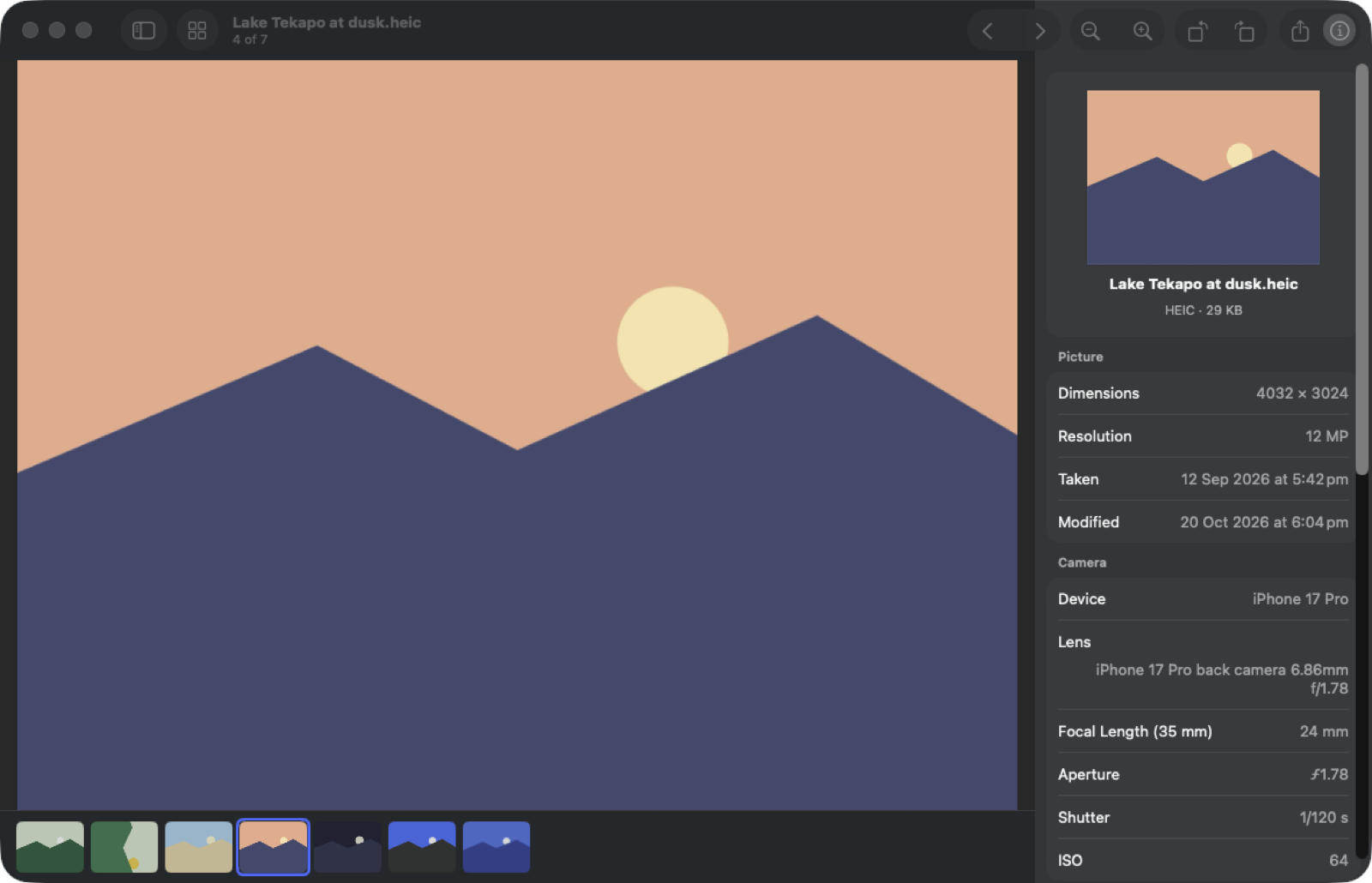
Task: Go to the next image
Action: 1039,31
